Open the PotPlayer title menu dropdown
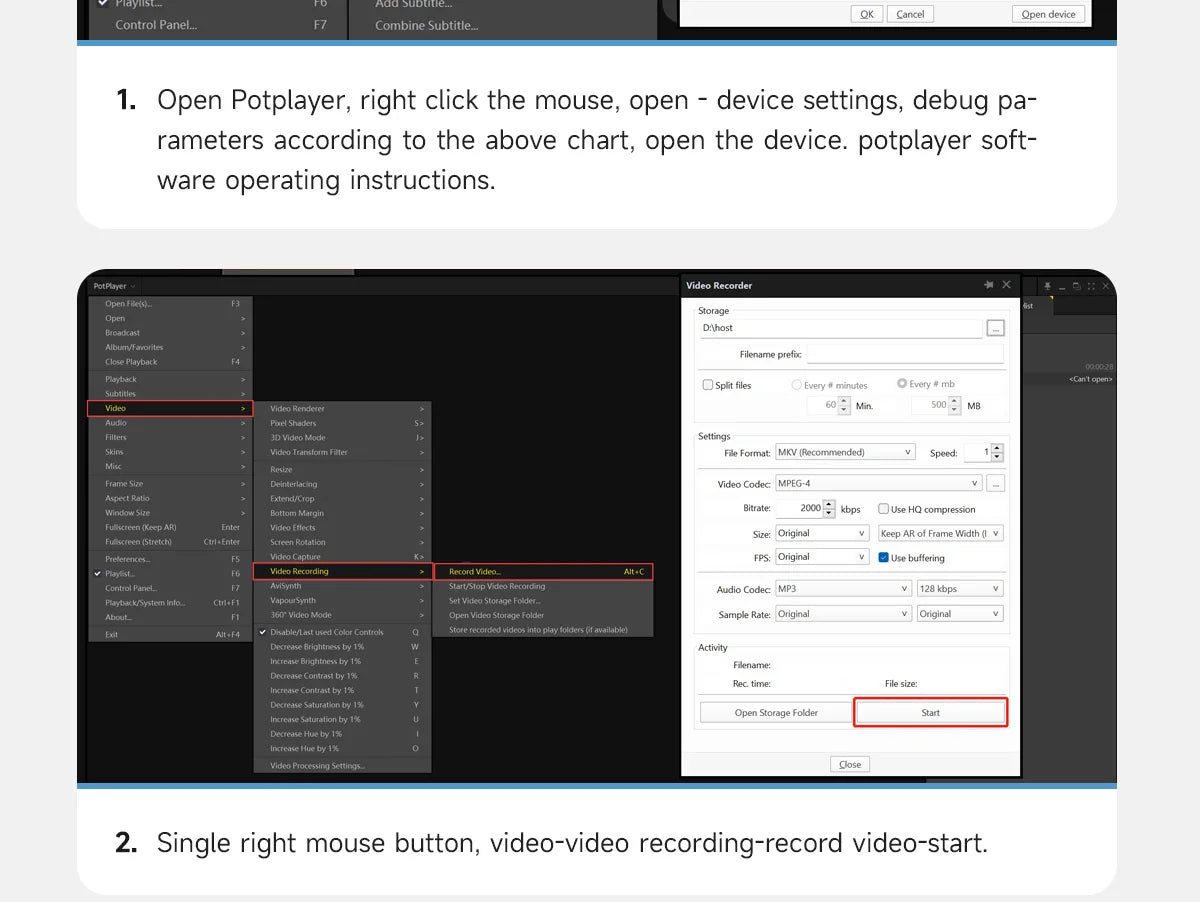Screen dimensions: 1200x902 coord(114,286)
